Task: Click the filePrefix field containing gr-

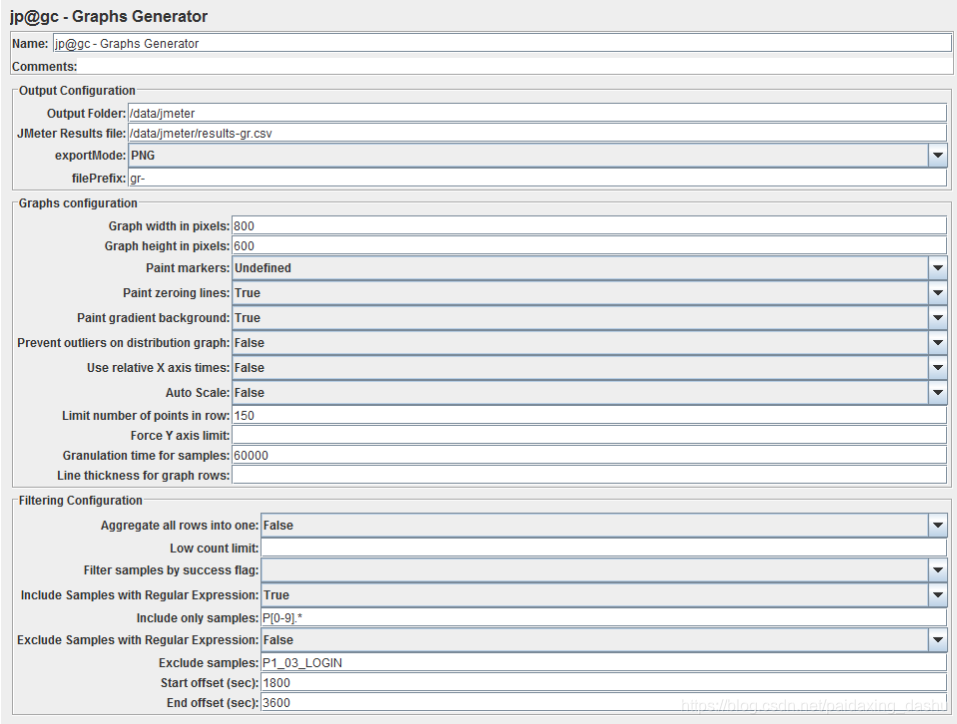Action: [x=537, y=178]
